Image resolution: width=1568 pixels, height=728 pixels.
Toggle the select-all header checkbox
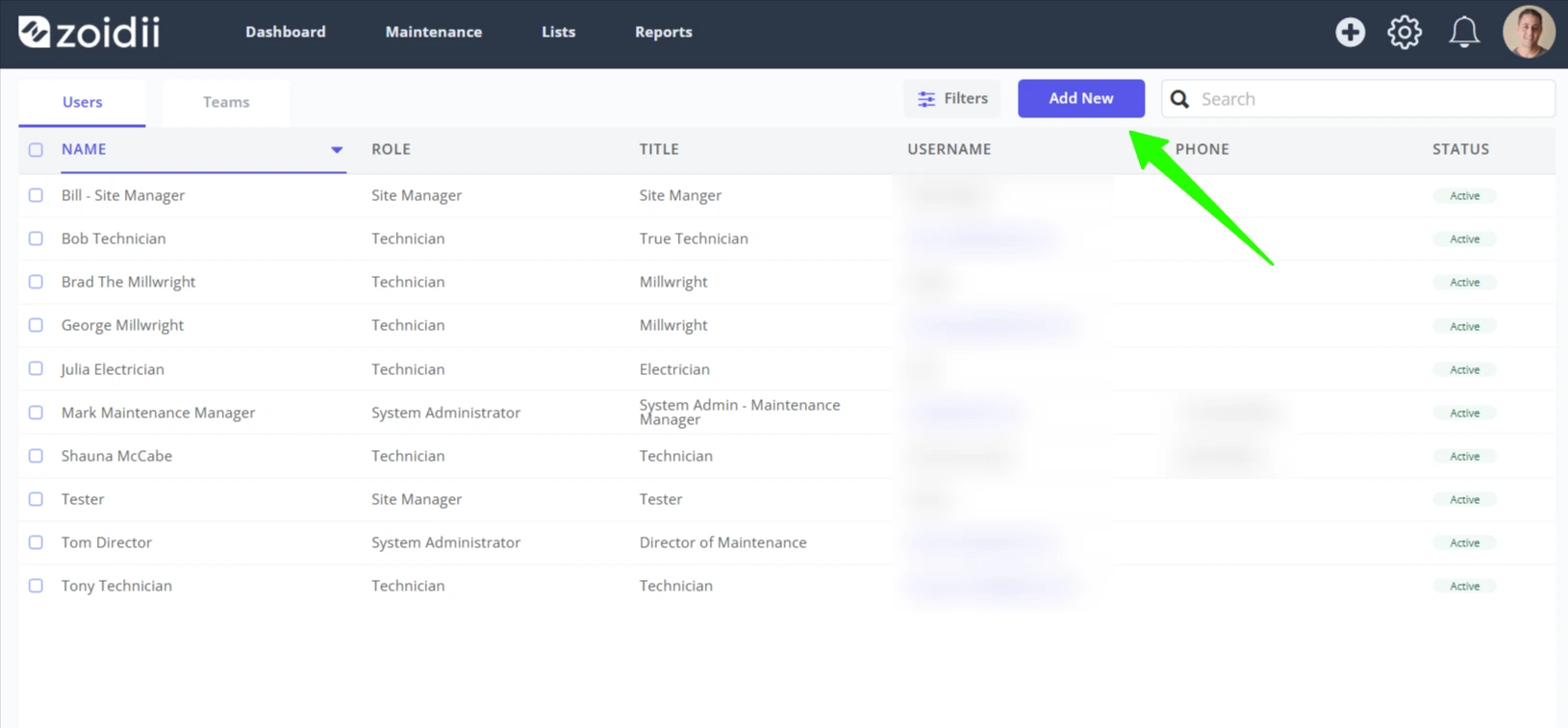tap(36, 150)
